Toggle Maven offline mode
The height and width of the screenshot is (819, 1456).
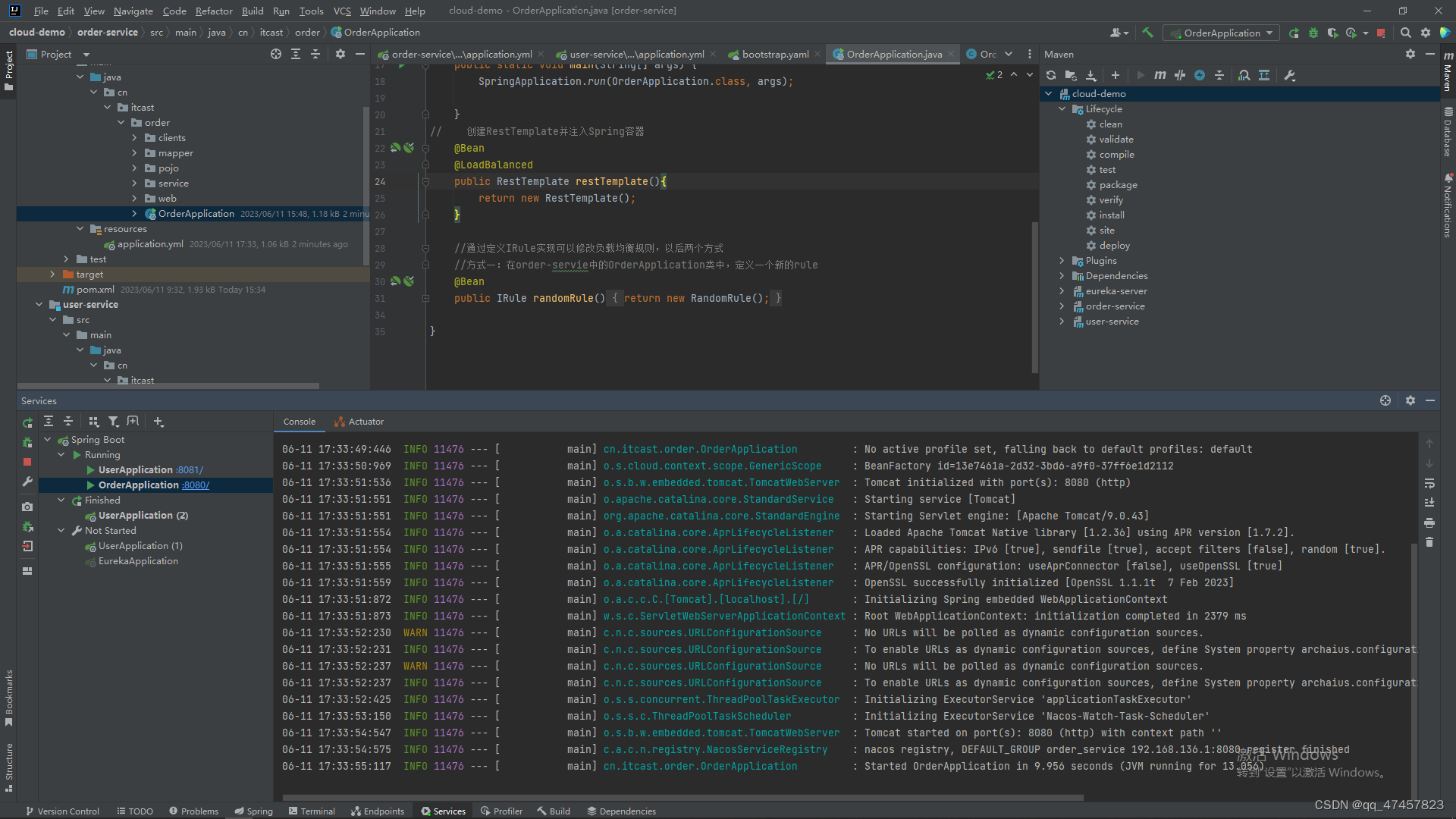[x=1179, y=75]
